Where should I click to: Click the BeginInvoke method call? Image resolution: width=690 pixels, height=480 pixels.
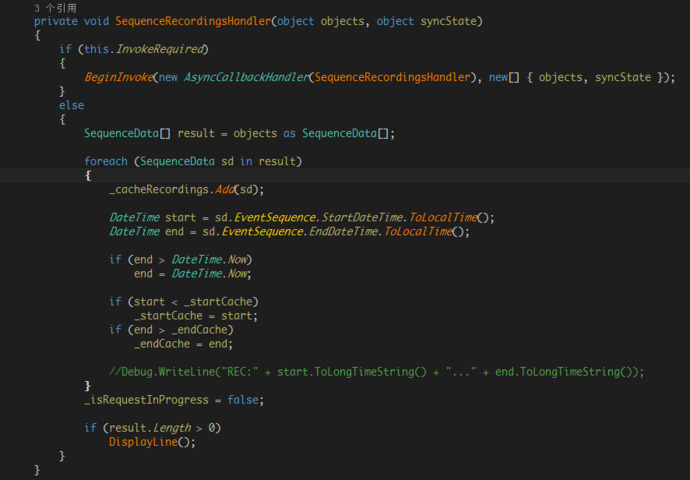coord(118,77)
